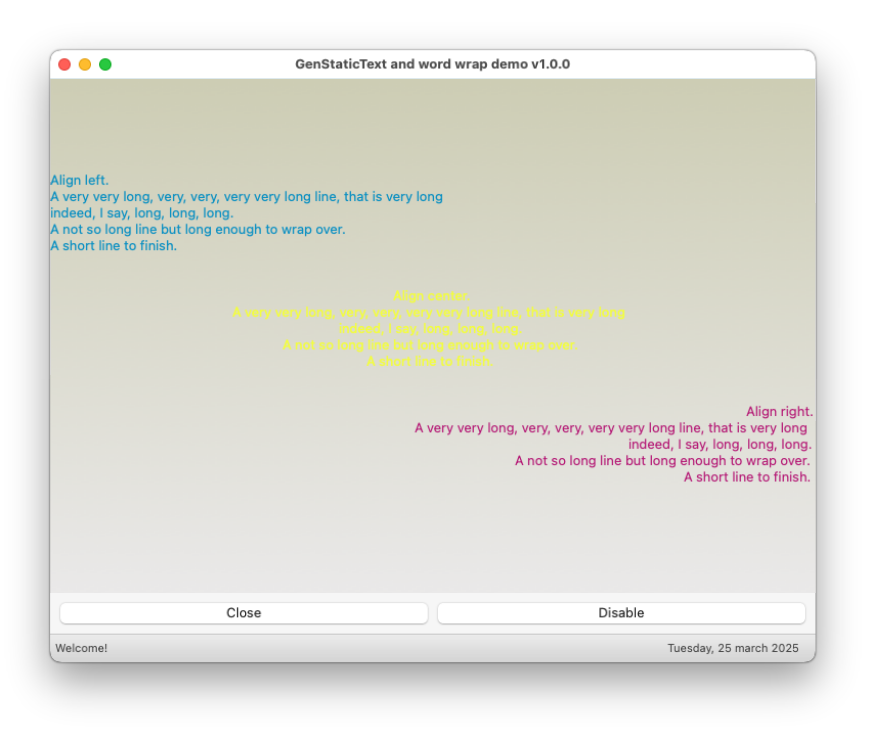The image size is (874, 733).
Task: Click the GenStaticText window title
Action: (x=432, y=64)
